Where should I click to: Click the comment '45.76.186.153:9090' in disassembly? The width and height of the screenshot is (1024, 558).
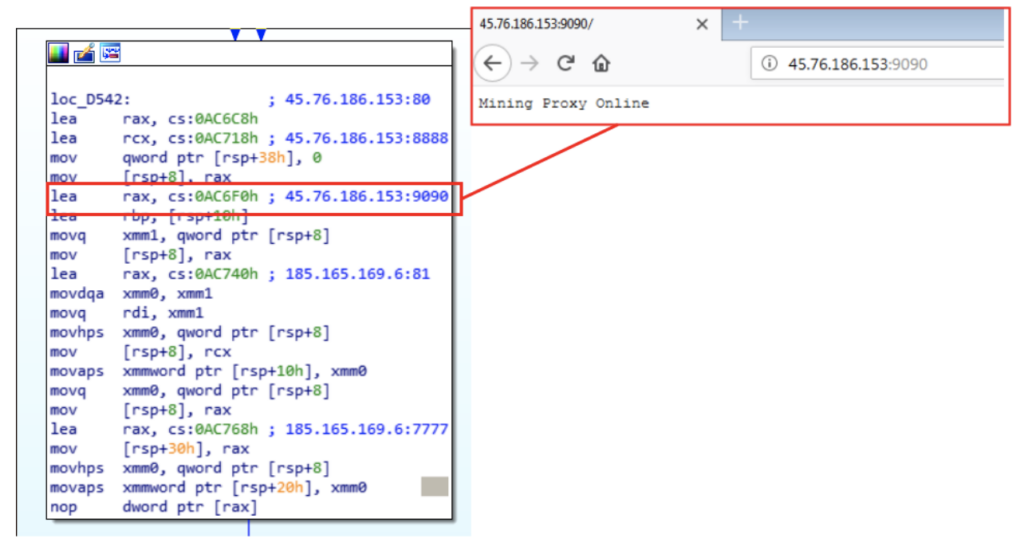[x=366, y=197]
